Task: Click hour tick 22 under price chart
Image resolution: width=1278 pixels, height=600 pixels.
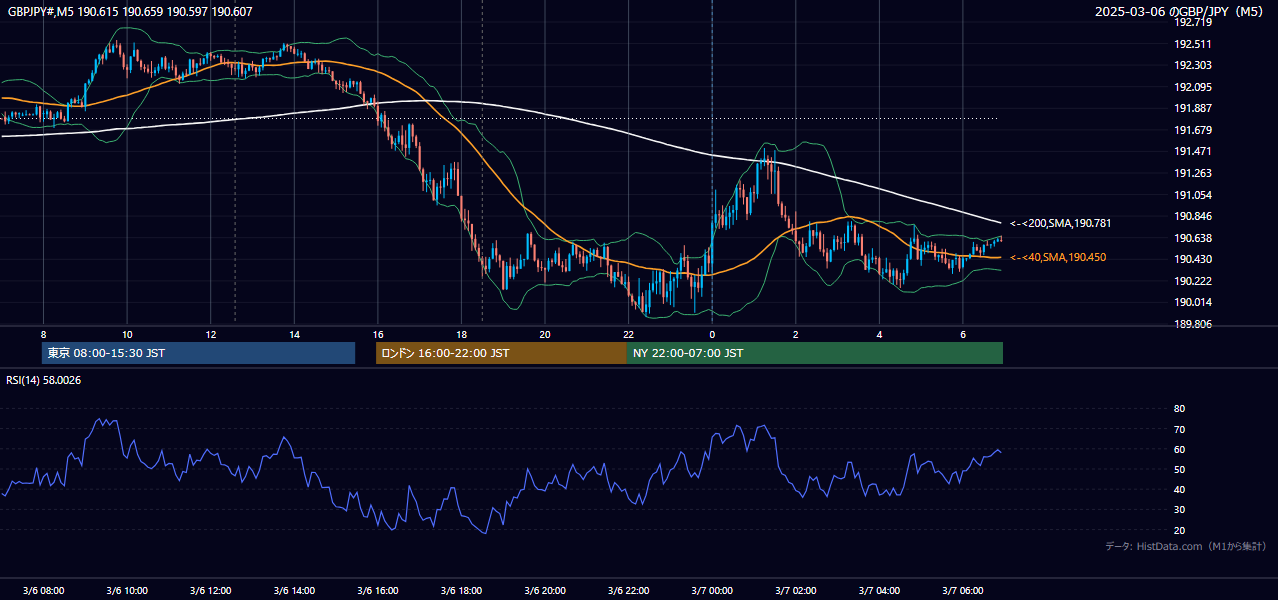Action: click(628, 334)
